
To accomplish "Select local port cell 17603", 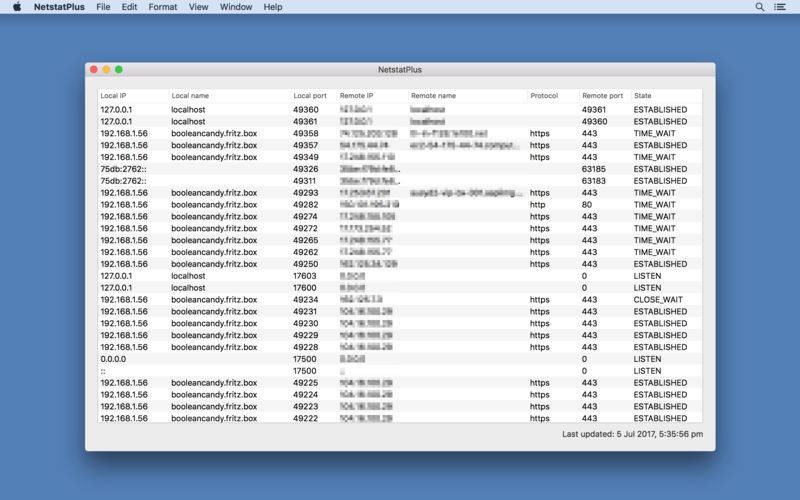I will (305, 276).
